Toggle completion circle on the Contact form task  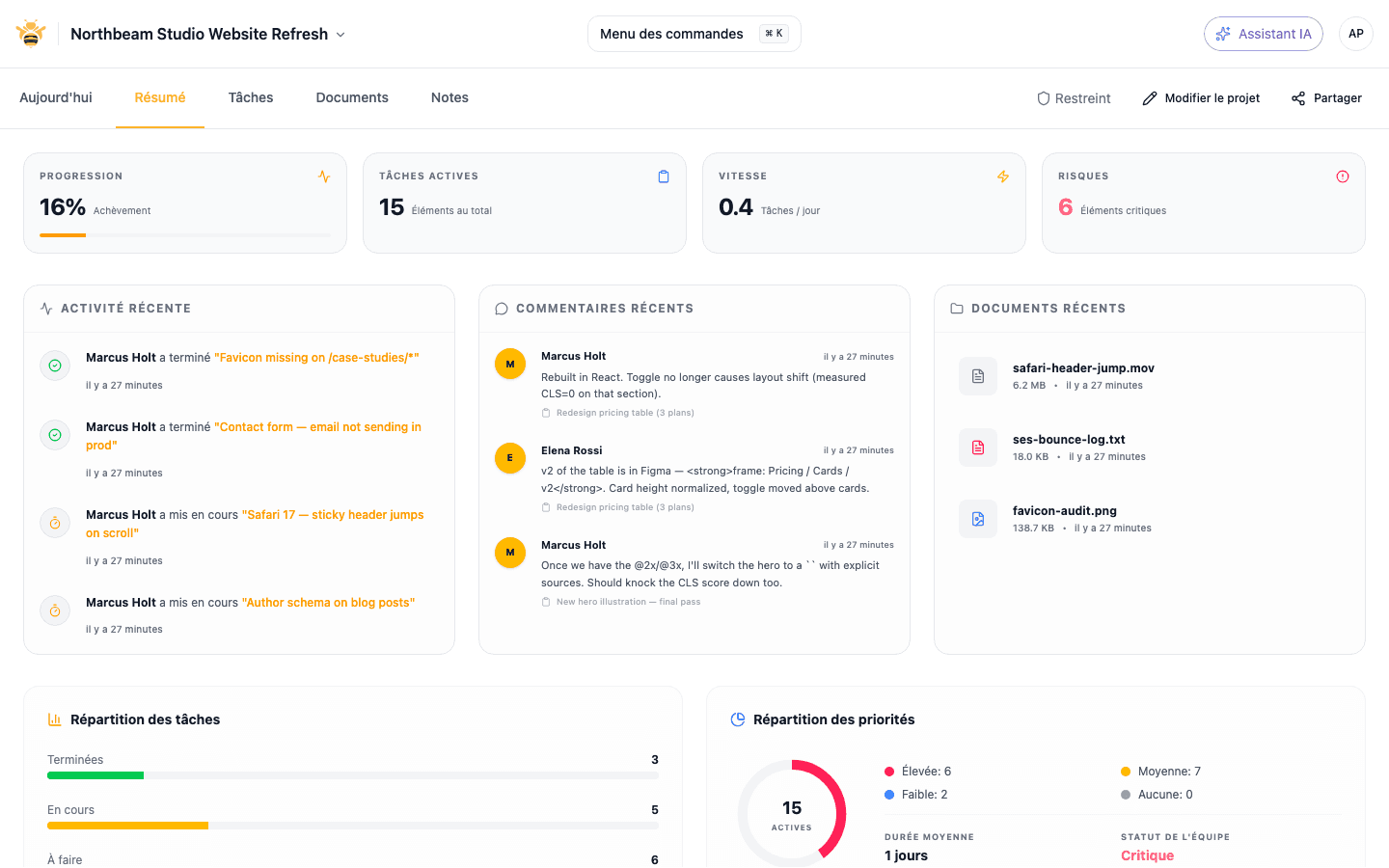(x=55, y=434)
